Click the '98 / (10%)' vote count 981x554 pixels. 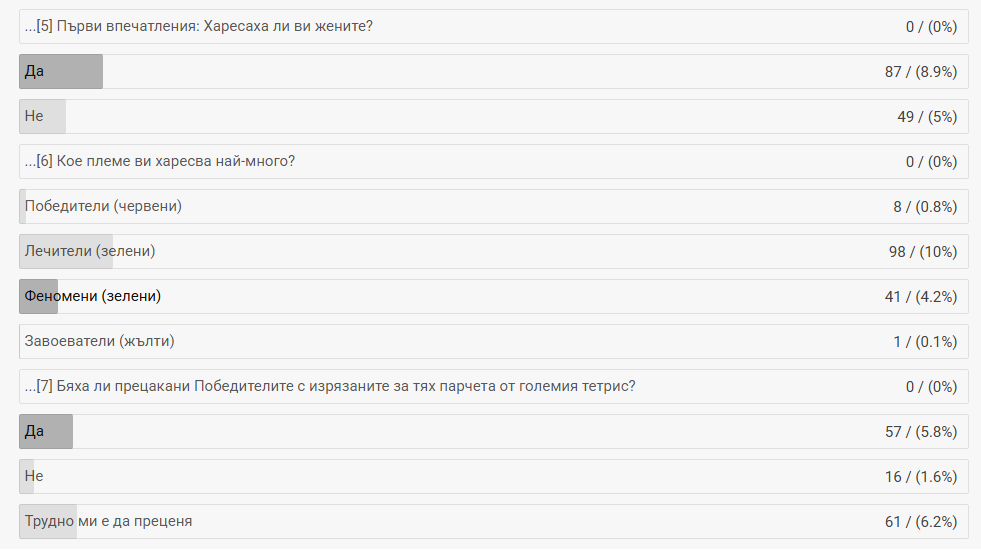tap(923, 252)
